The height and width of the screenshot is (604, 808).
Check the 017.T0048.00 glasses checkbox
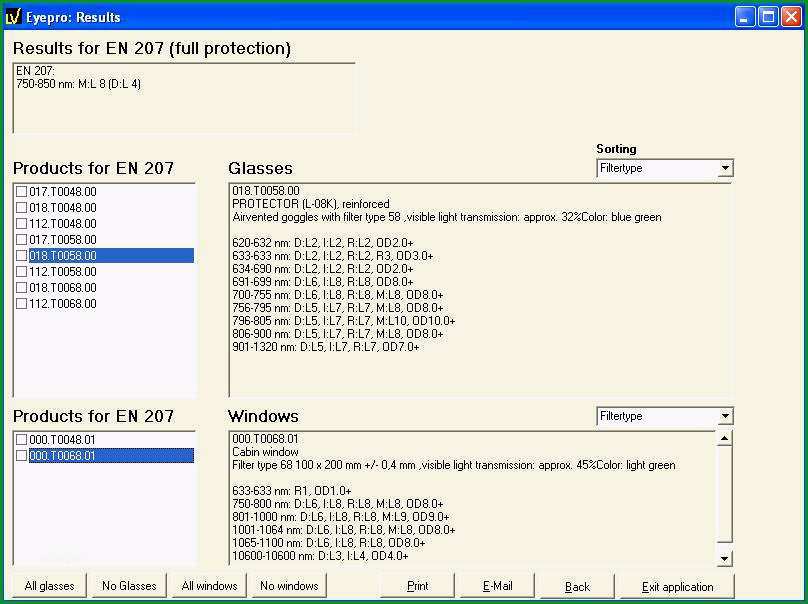(x=22, y=192)
